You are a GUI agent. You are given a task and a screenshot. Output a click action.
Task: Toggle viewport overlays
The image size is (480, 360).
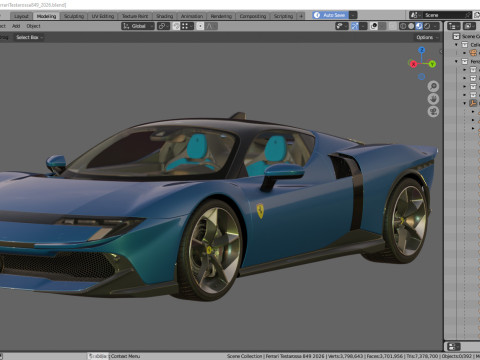374,26
